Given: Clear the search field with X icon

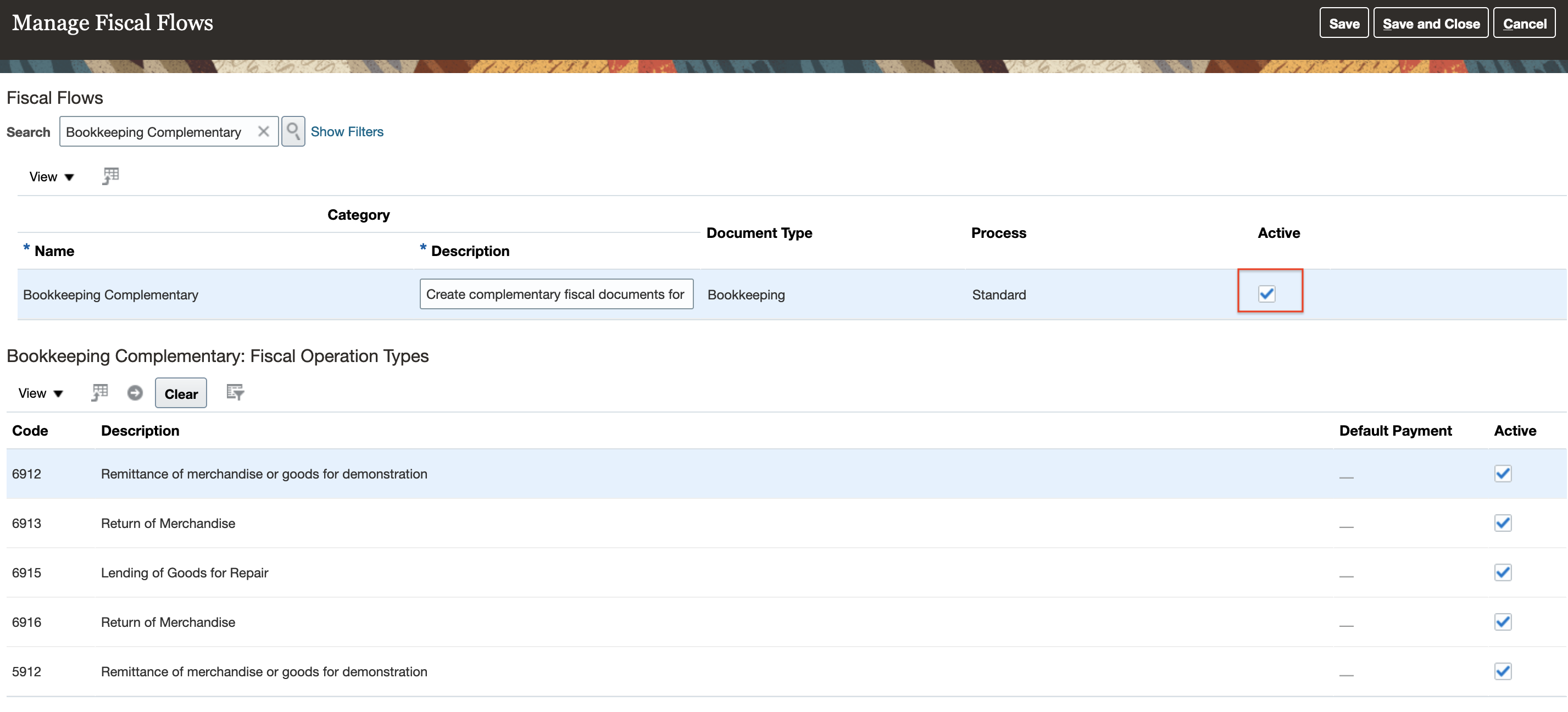Looking at the screenshot, I should (264, 131).
